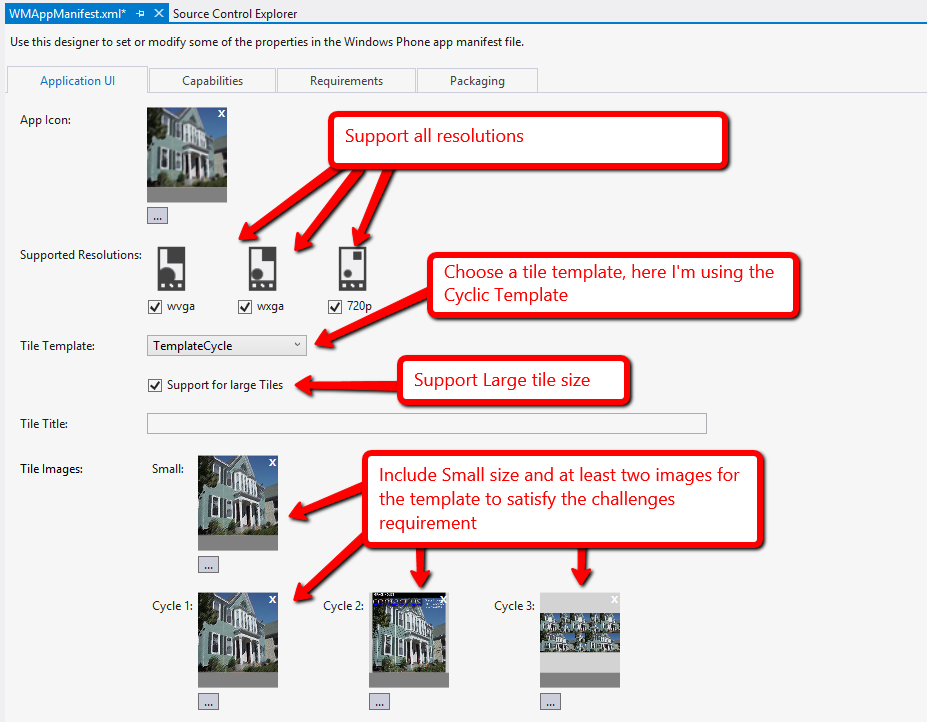927x722 pixels.
Task: Uncheck the wvga resolution checkbox
Action: (155, 307)
